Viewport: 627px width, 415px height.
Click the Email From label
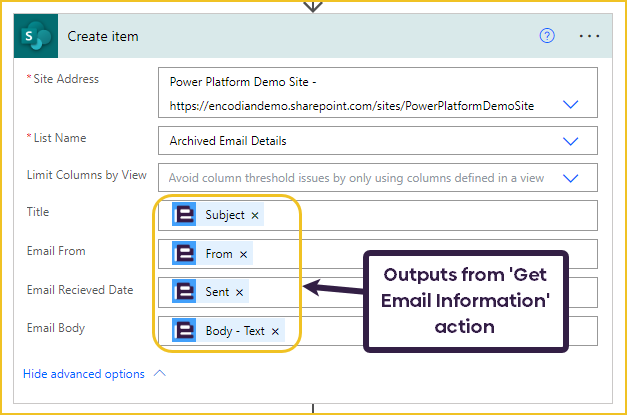click(56, 251)
